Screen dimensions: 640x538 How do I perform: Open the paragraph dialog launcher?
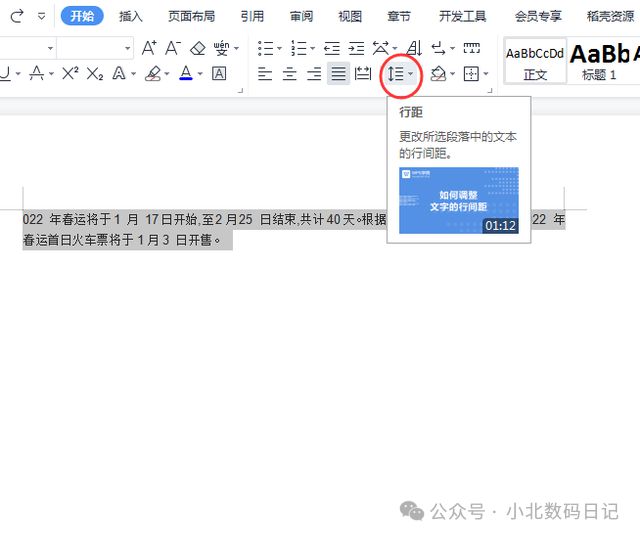pos(490,90)
